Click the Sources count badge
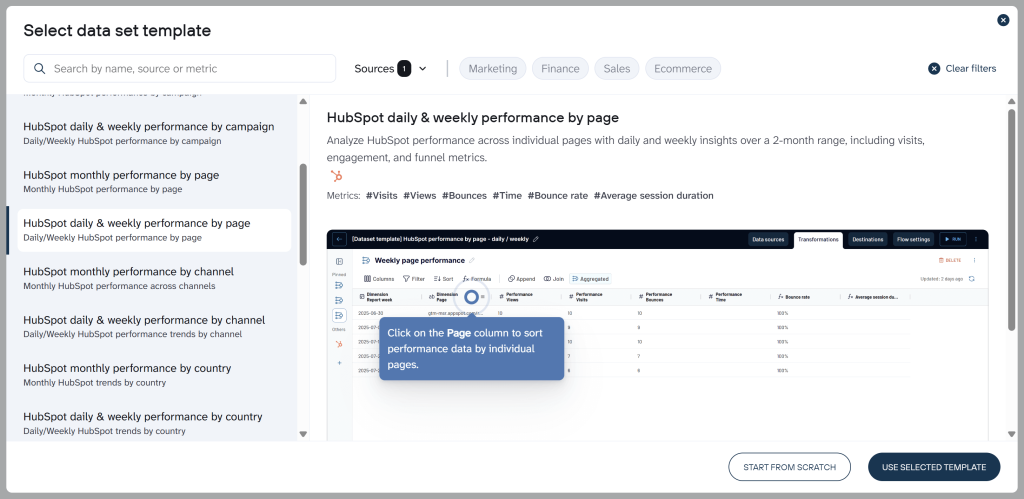 [404, 69]
